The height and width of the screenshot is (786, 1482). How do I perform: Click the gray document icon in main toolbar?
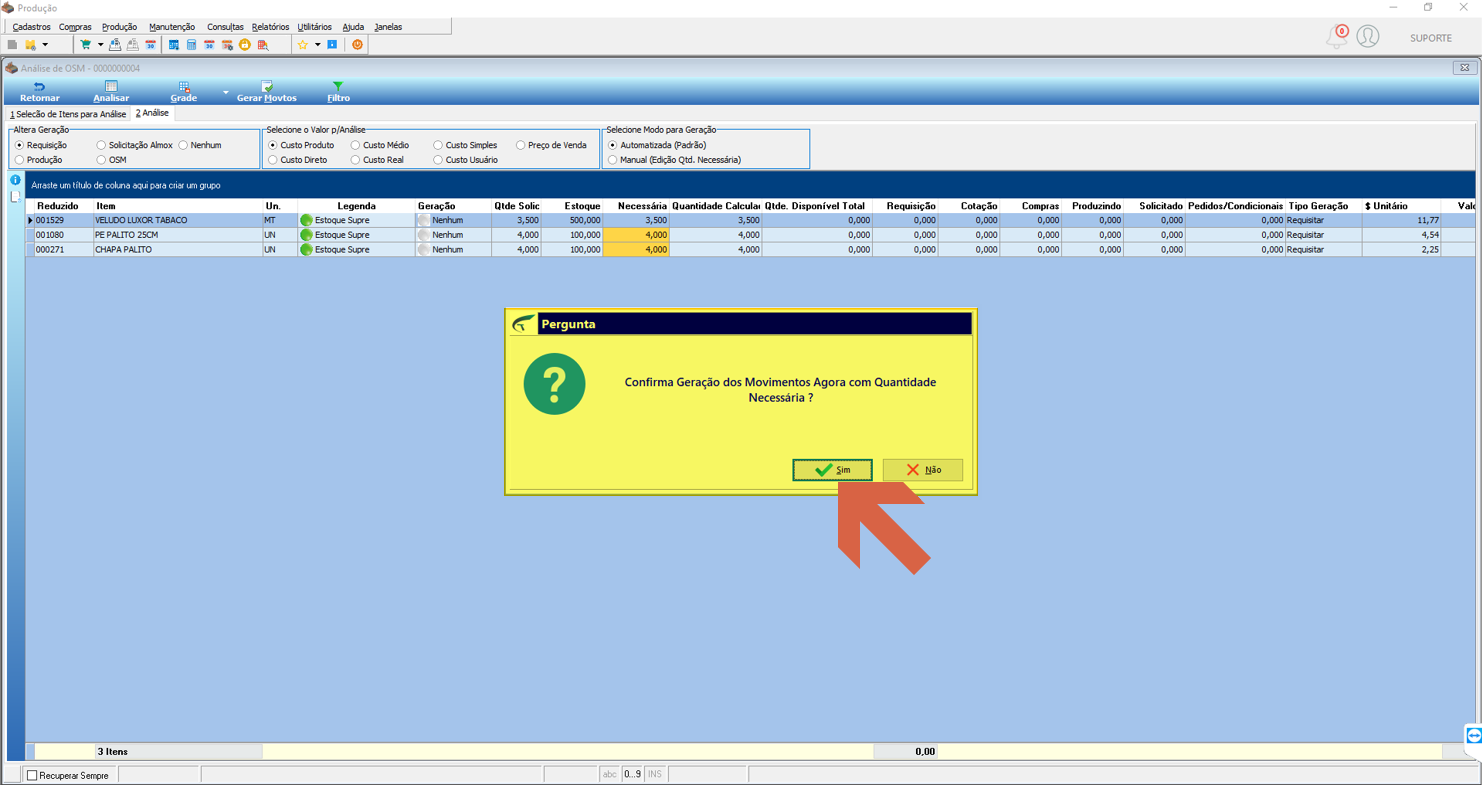point(12,45)
